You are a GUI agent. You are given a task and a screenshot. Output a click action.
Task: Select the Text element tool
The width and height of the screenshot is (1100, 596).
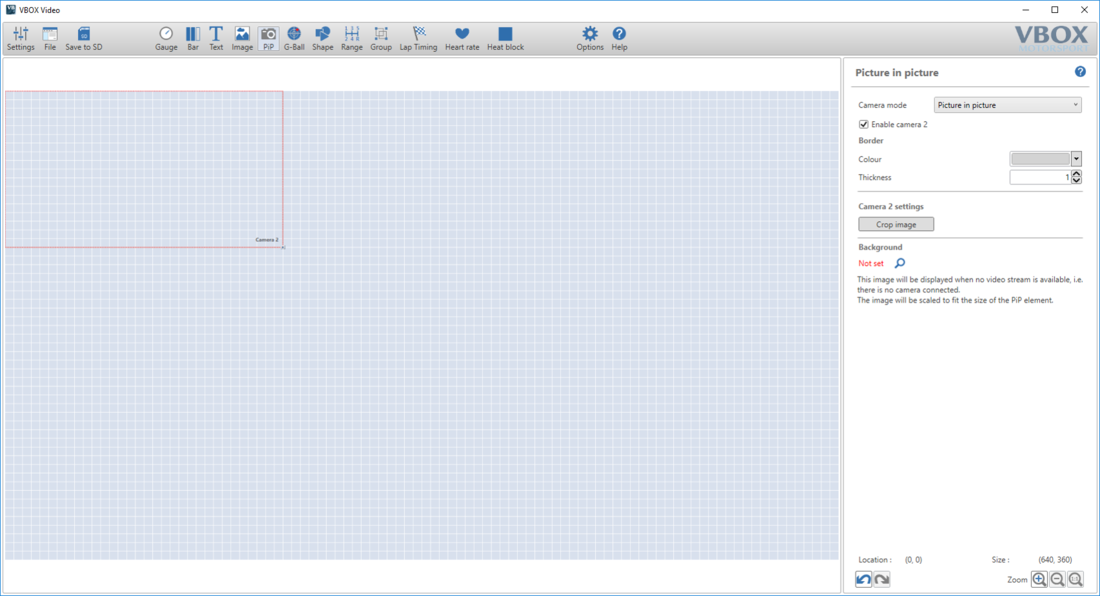pyautogui.click(x=216, y=39)
